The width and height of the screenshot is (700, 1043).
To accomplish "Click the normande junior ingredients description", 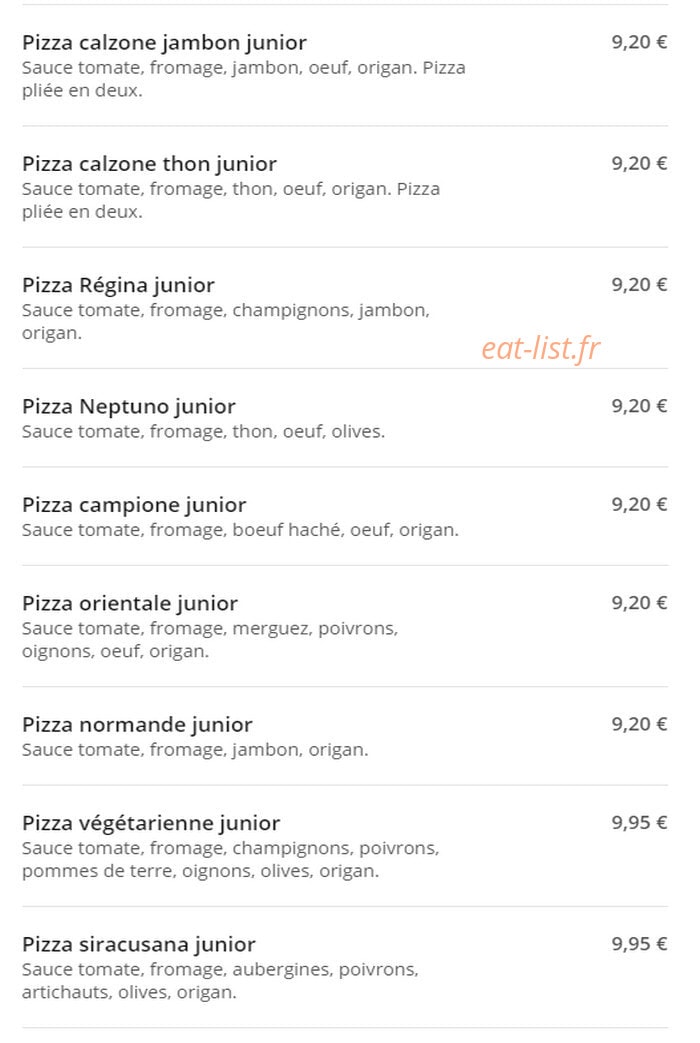I will click(x=195, y=750).
